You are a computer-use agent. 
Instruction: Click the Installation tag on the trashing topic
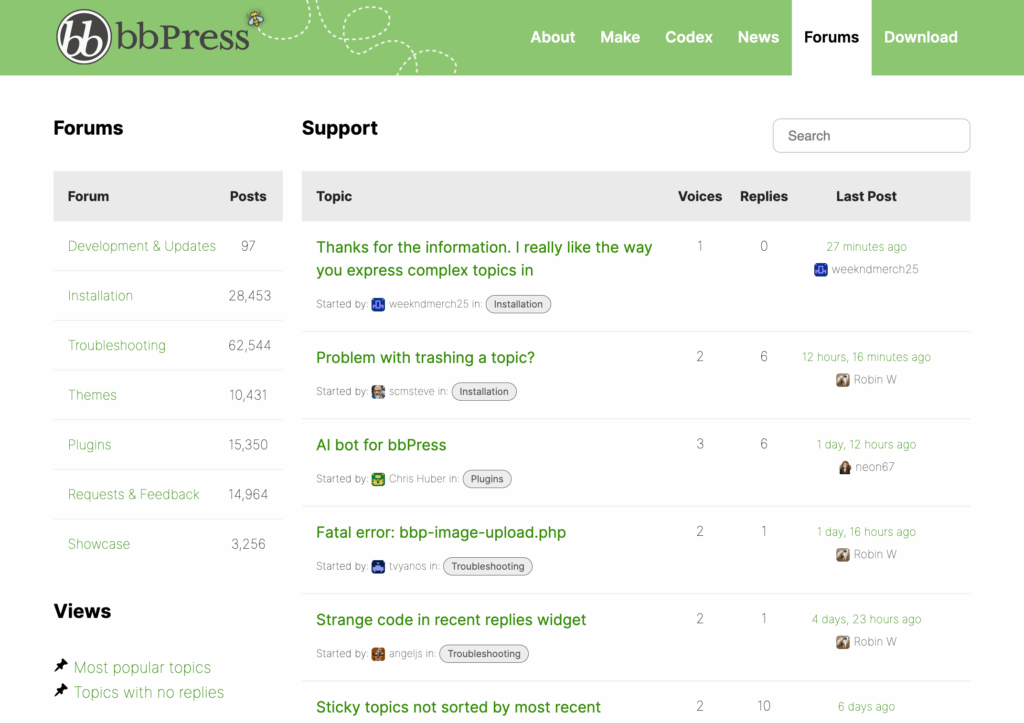(x=484, y=391)
